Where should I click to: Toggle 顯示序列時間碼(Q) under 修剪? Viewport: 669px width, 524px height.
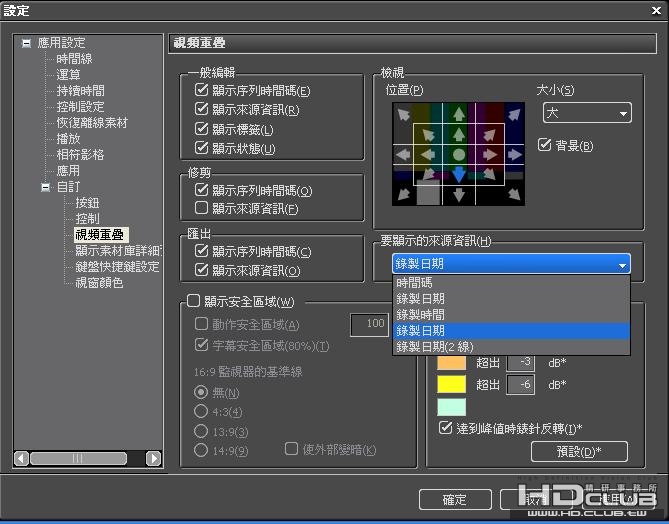click(201, 190)
